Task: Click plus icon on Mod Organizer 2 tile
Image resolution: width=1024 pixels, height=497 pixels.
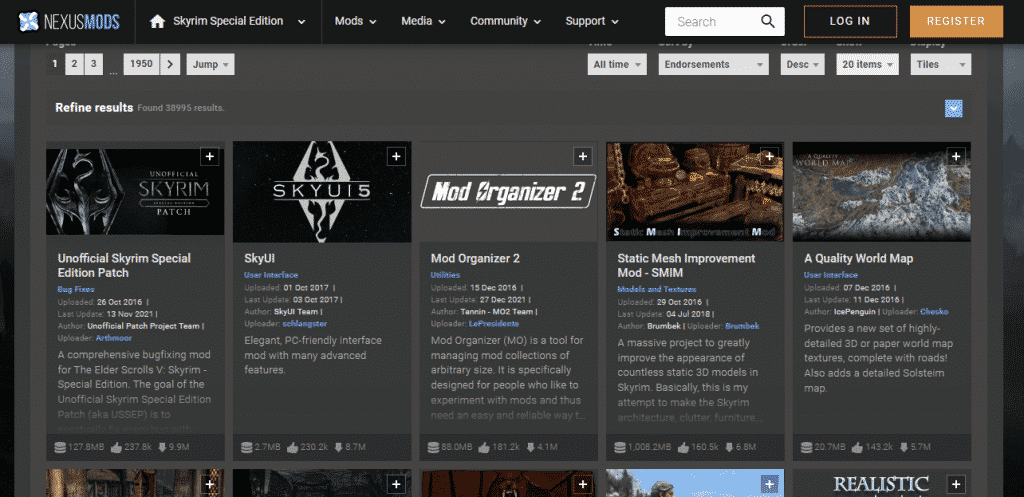Action: point(583,156)
